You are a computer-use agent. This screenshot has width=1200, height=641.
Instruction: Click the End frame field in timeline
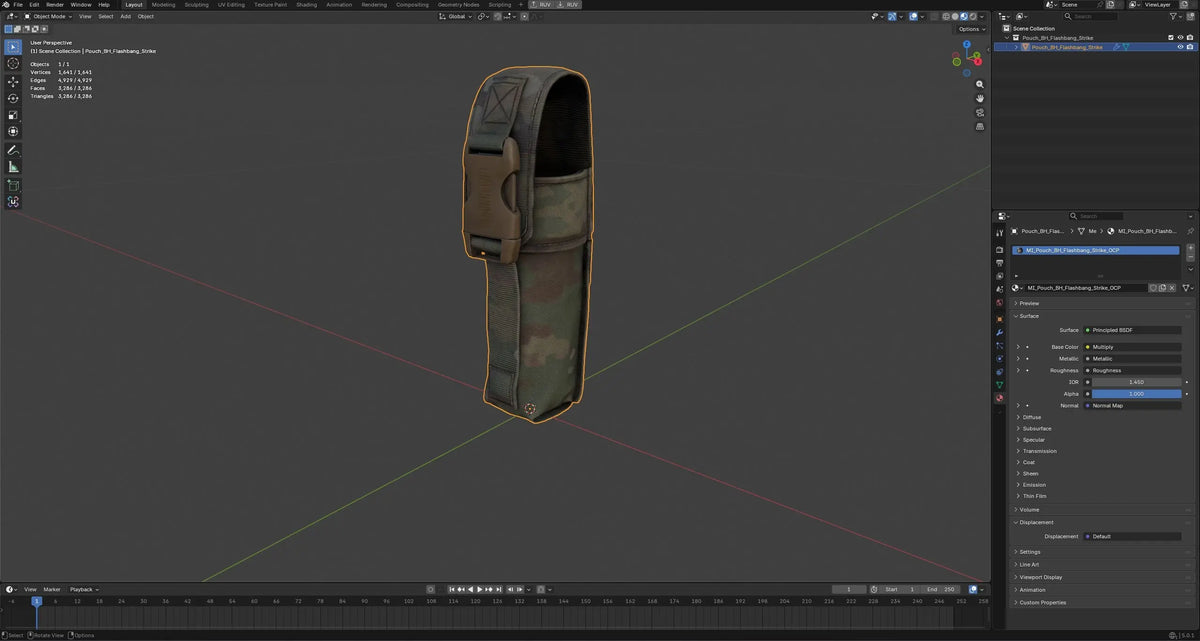click(941, 589)
